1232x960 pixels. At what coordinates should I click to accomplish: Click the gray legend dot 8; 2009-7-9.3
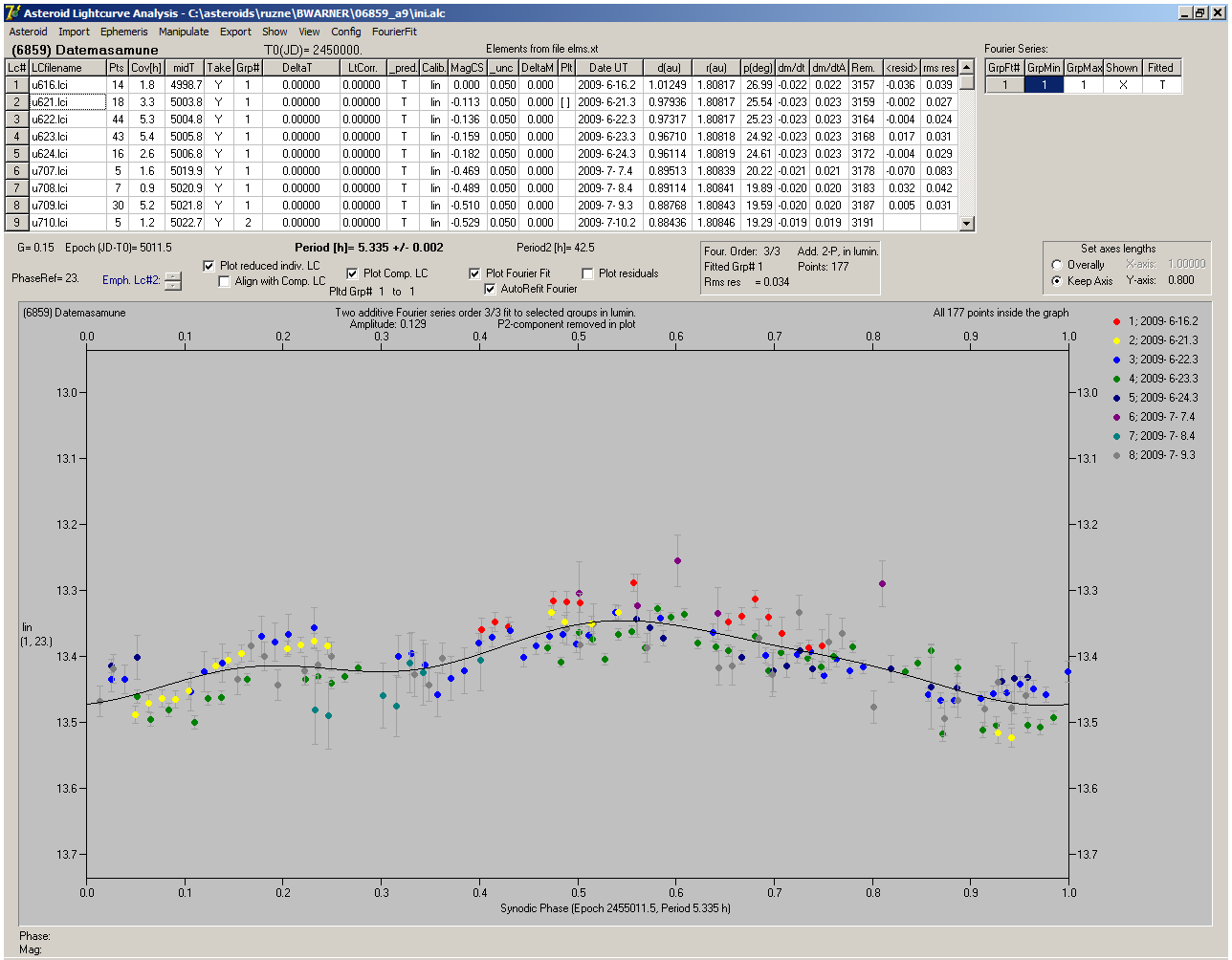click(1116, 455)
